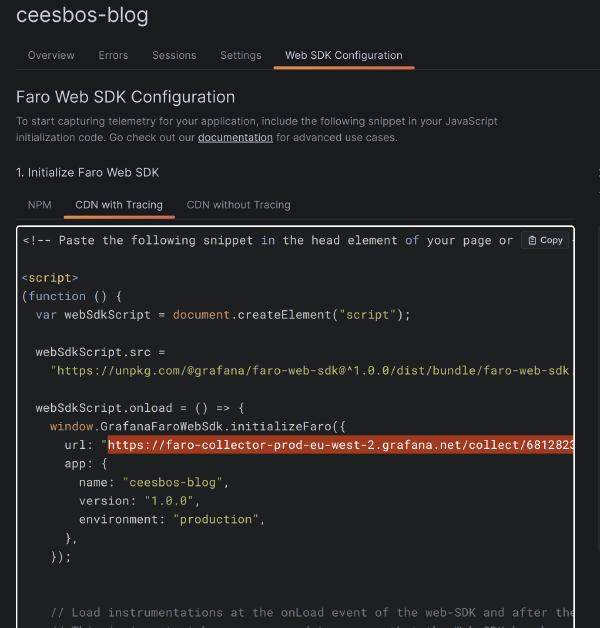
Task: Click the environment value "production" in the code
Action: click(219, 519)
